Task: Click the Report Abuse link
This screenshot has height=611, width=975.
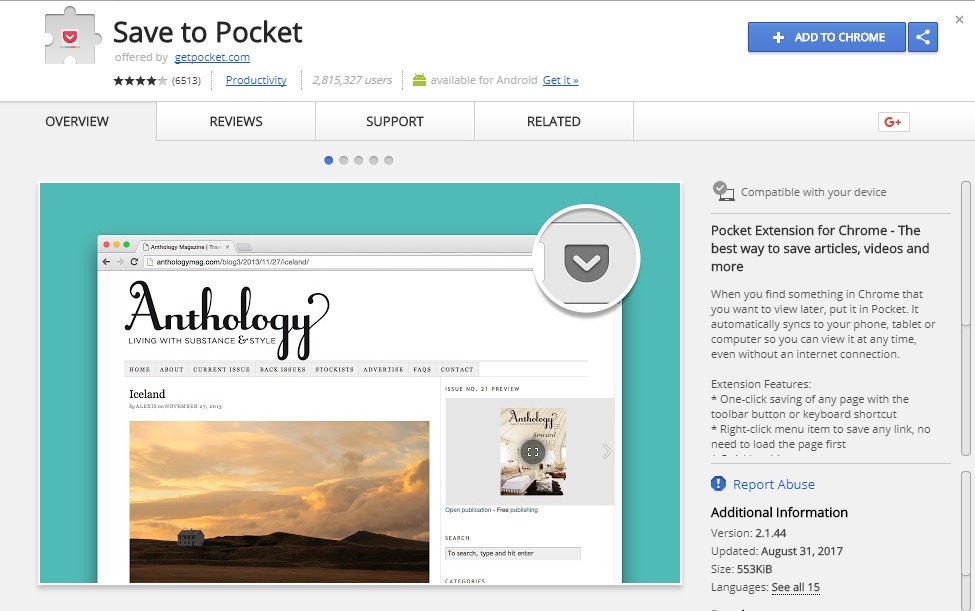Action: 774,484
